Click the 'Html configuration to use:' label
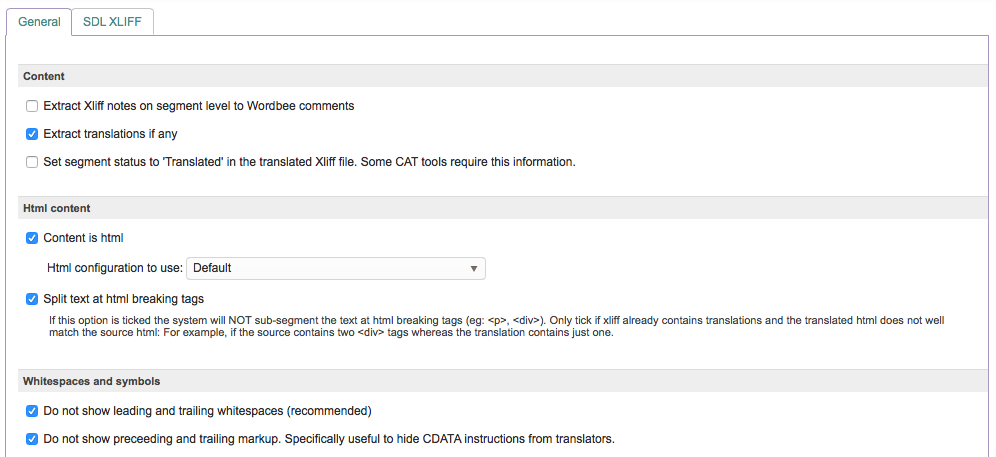Screen dimensions: 996x457 pos(114,268)
